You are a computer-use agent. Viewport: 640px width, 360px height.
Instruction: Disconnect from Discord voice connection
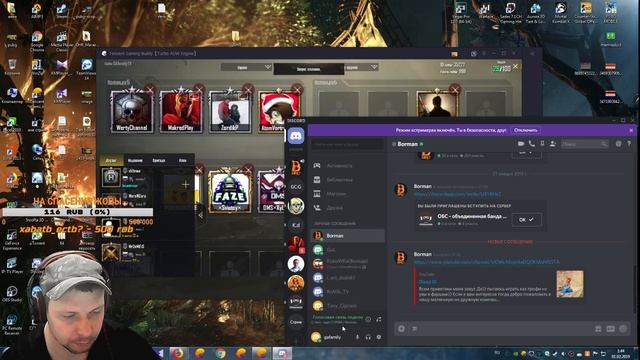pyautogui.click(x=379, y=319)
